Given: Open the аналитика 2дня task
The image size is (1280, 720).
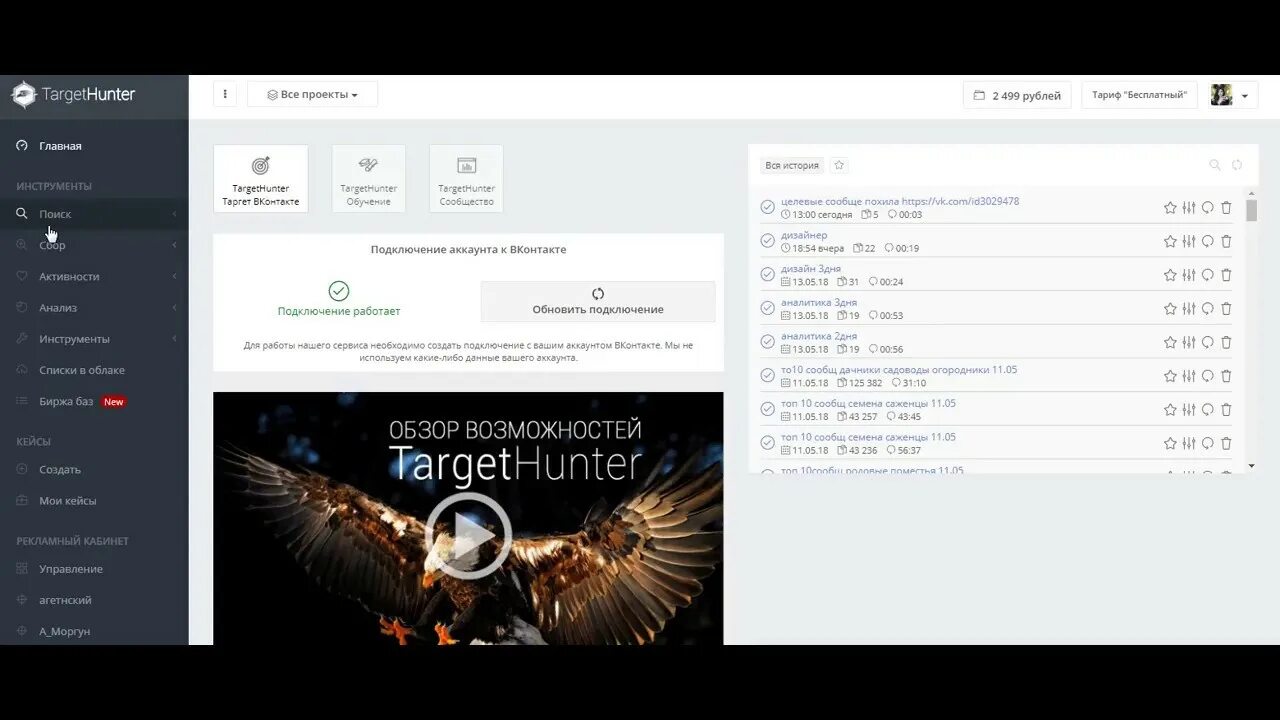Looking at the screenshot, I should click(819, 337).
